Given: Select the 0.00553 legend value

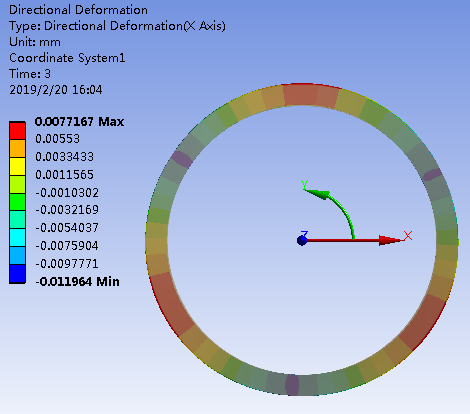Looking at the screenshot, I should pyautogui.click(x=58, y=139).
